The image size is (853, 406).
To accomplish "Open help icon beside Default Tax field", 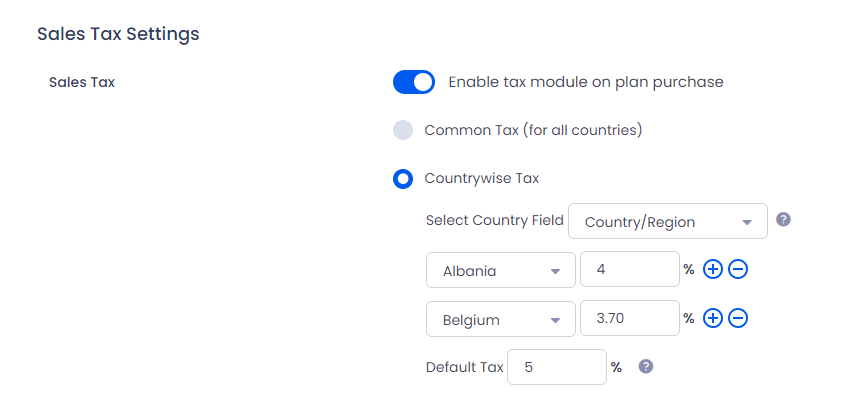I will pos(645,366).
